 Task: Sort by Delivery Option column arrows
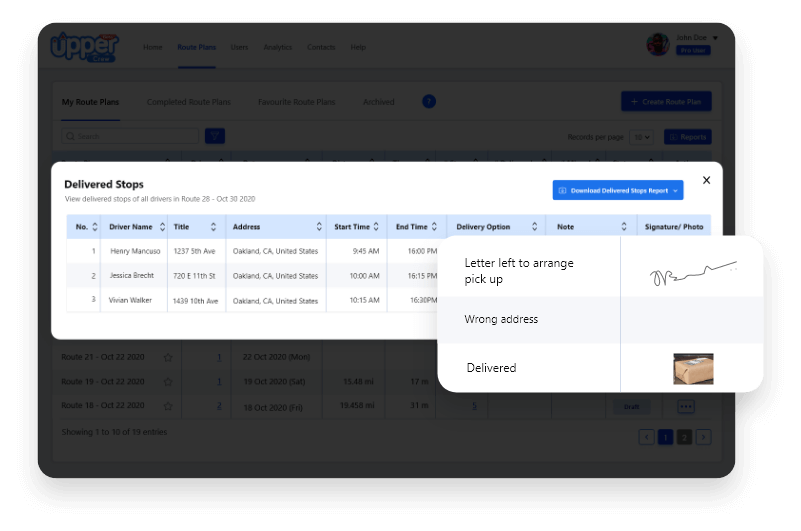click(535, 226)
